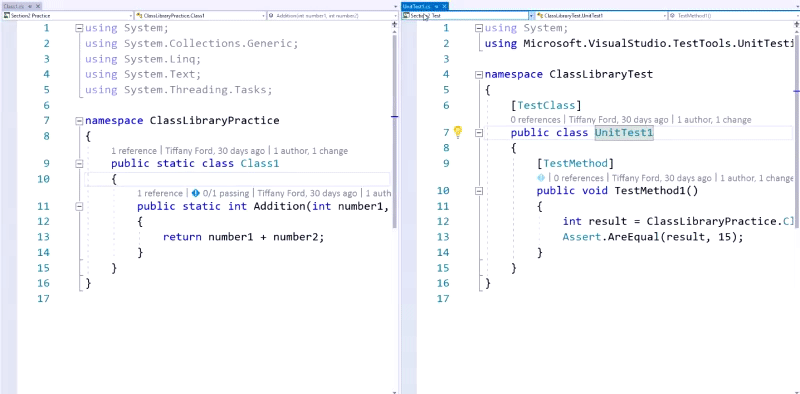The image size is (800, 394).
Task: Open the ClassLibraryTest.UnitTest1 type dropdown
Action: click(601, 16)
